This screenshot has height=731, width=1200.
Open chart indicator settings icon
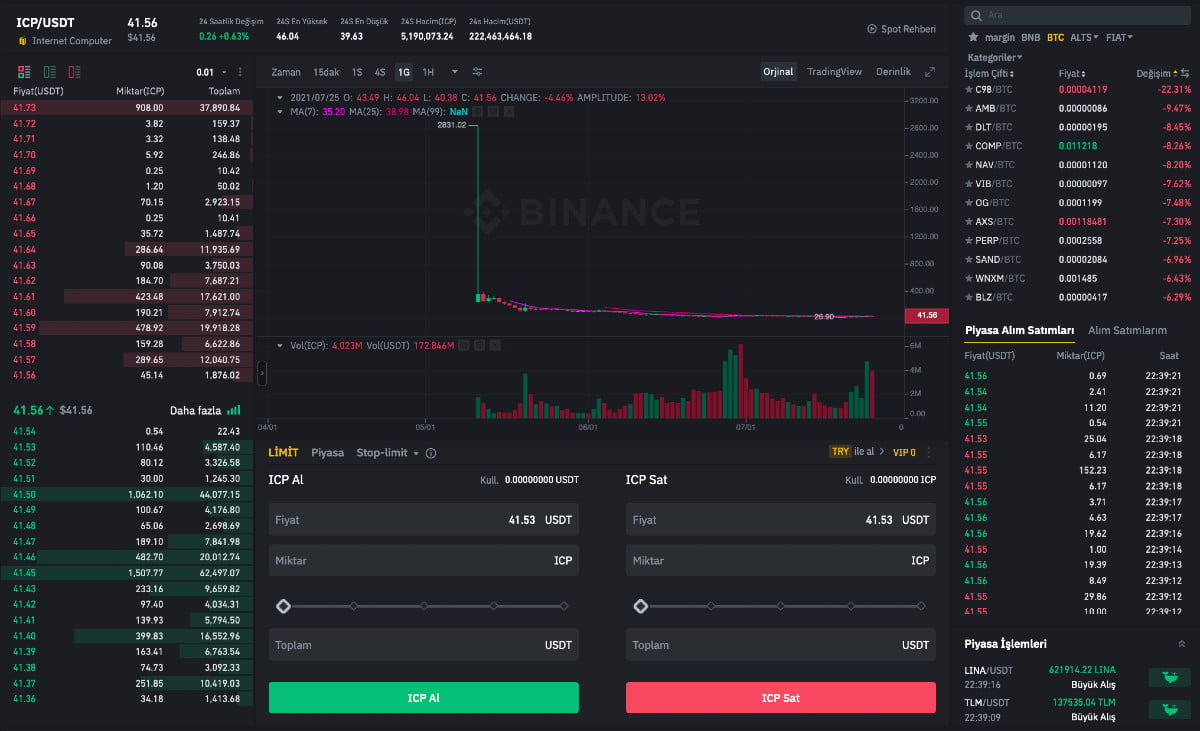[x=477, y=72]
